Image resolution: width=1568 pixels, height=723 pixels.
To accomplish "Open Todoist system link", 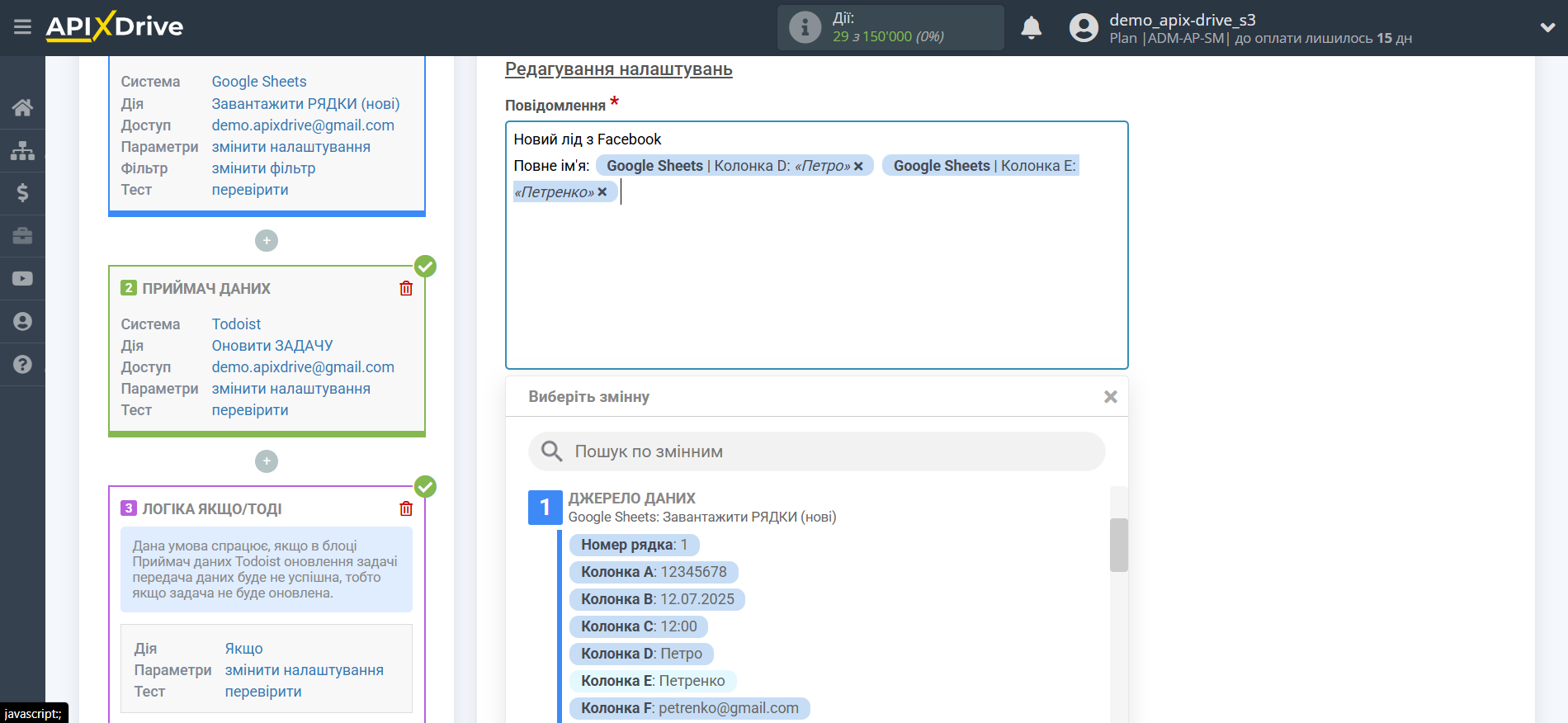I will [x=236, y=324].
